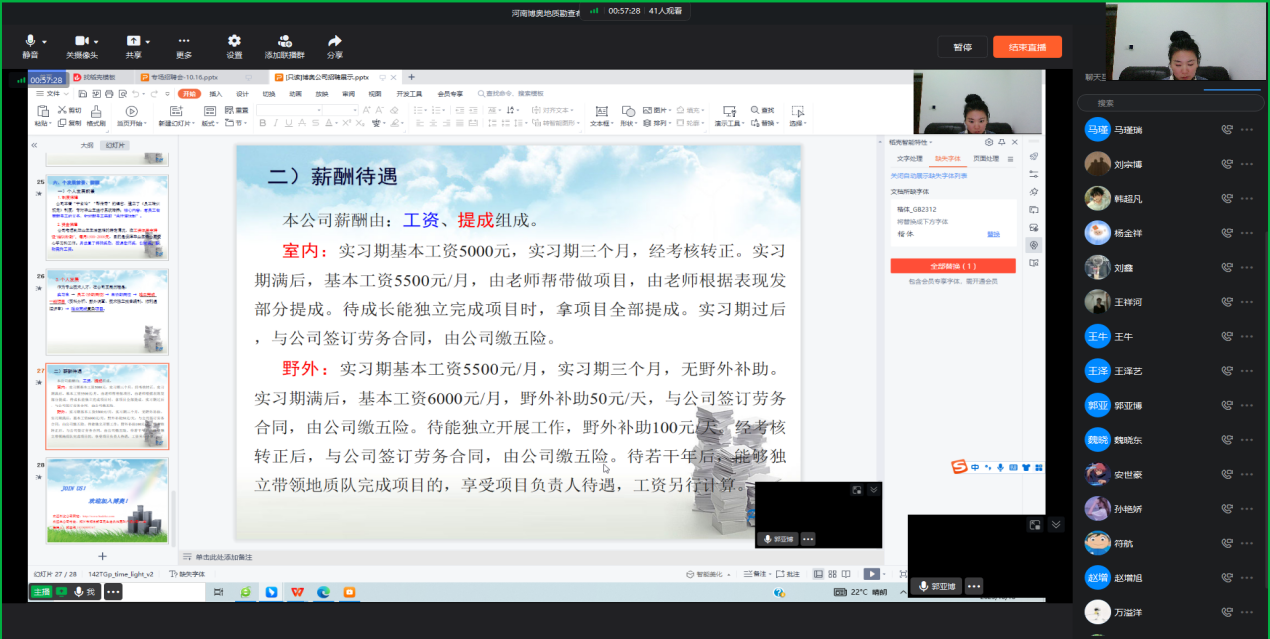1270x639 pixels.
Task: Click the 文本框 text box icon
Action: coord(600,111)
